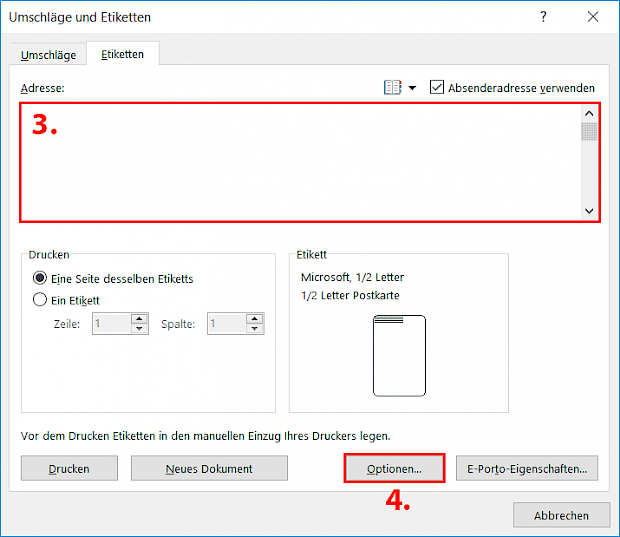
Task: Click inside the Adresse text field
Action: click(x=301, y=163)
